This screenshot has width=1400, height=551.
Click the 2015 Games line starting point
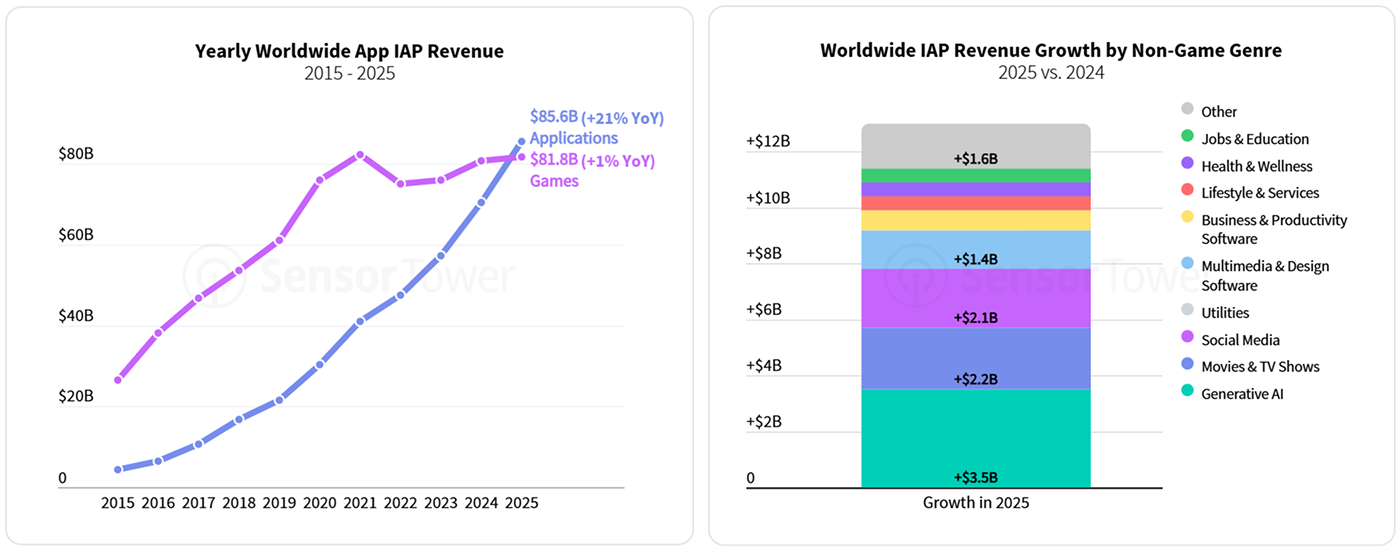coord(118,380)
